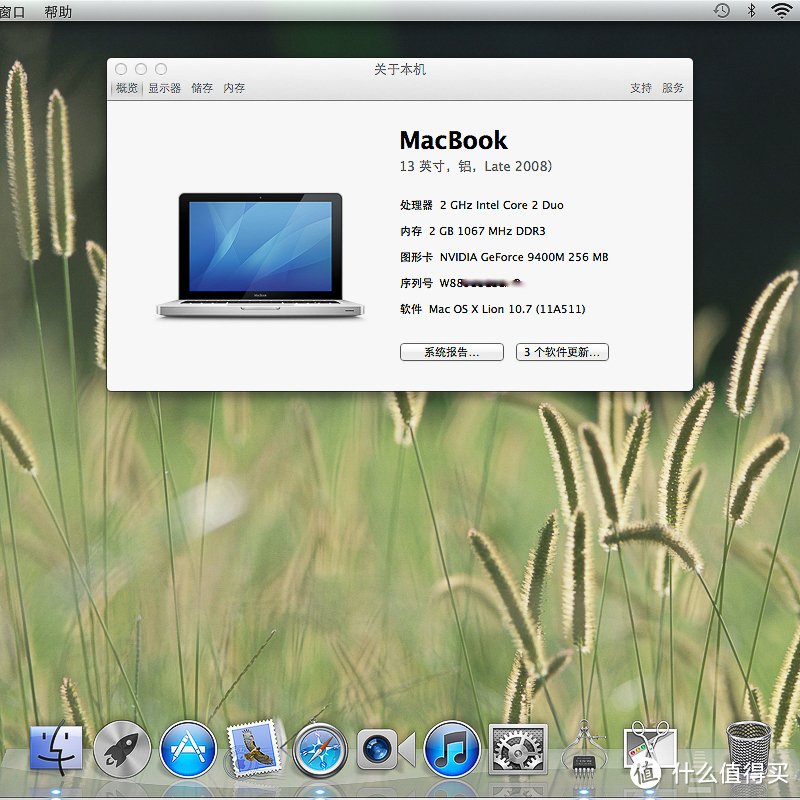Click the 3 个软件更新 button
This screenshot has width=800, height=800.
[x=562, y=352]
